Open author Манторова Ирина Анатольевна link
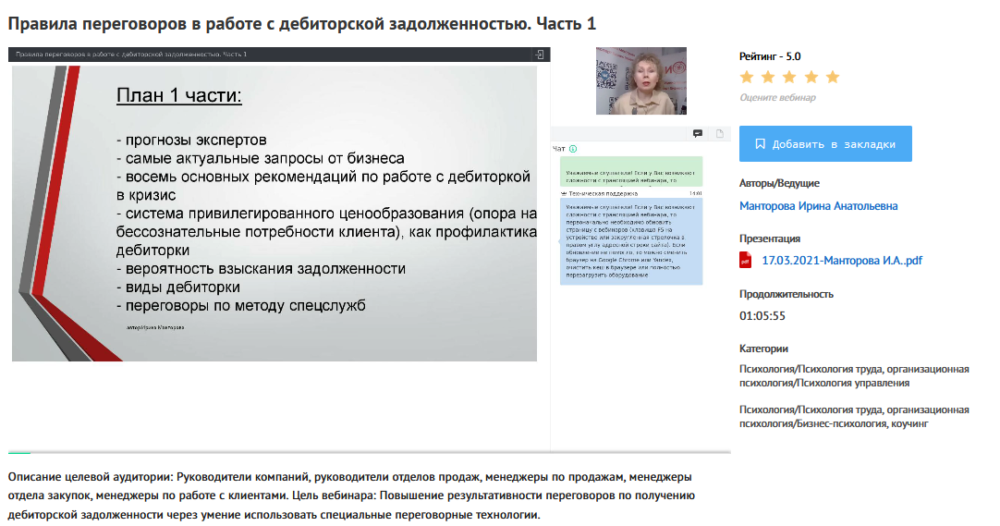Image resolution: width=1000 pixels, height=526 pixels. [818, 206]
